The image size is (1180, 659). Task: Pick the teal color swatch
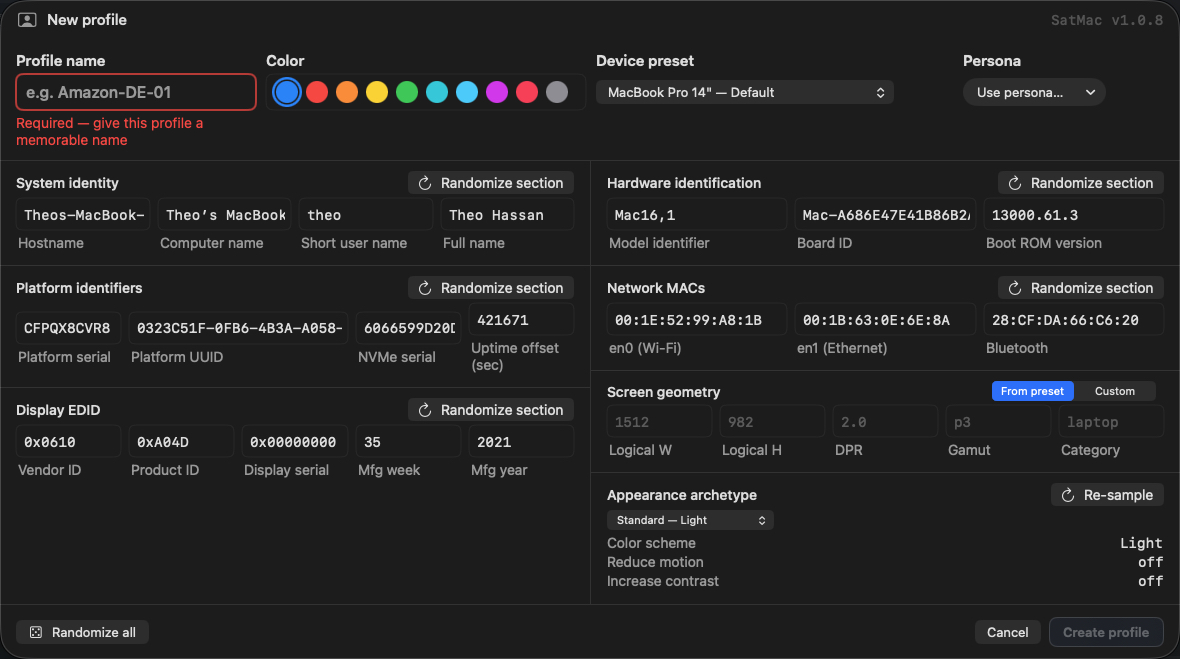(x=437, y=93)
